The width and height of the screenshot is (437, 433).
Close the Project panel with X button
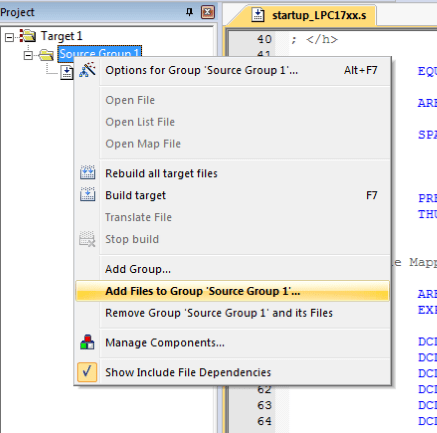[x=208, y=13]
